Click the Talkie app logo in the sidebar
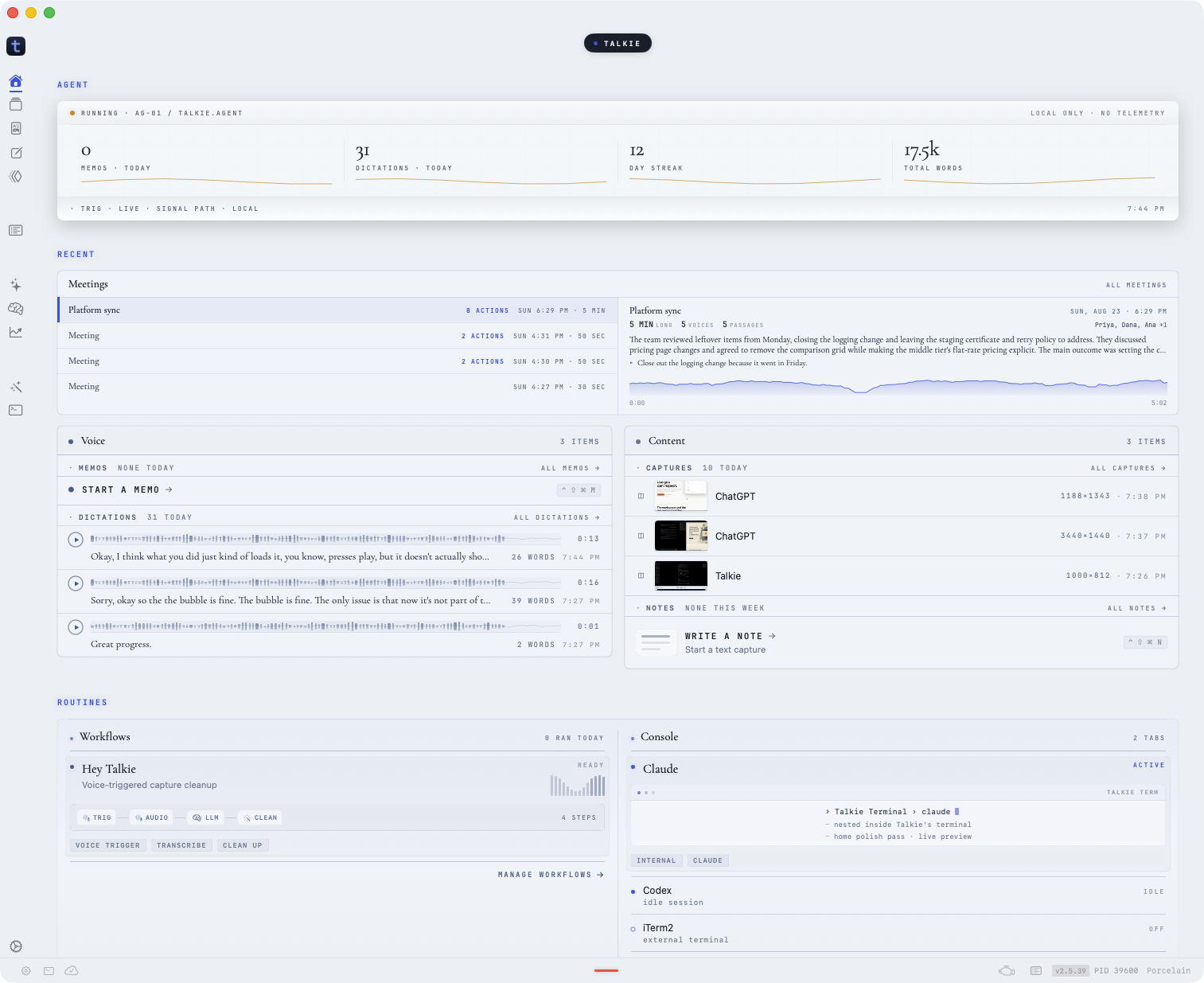Image resolution: width=1204 pixels, height=983 pixels. 16,46
